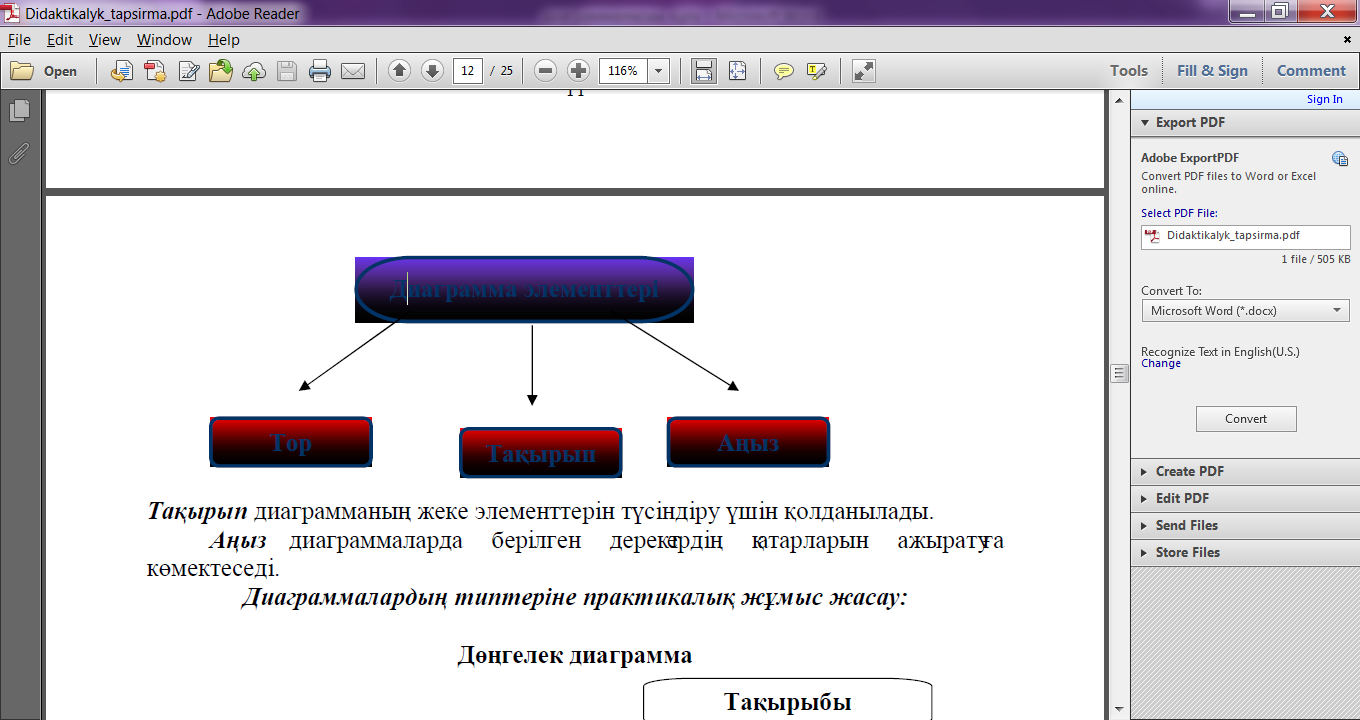Click the Sign In link
Image resolution: width=1360 pixels, height=720 pixels.
click(x=1325, y=99)
